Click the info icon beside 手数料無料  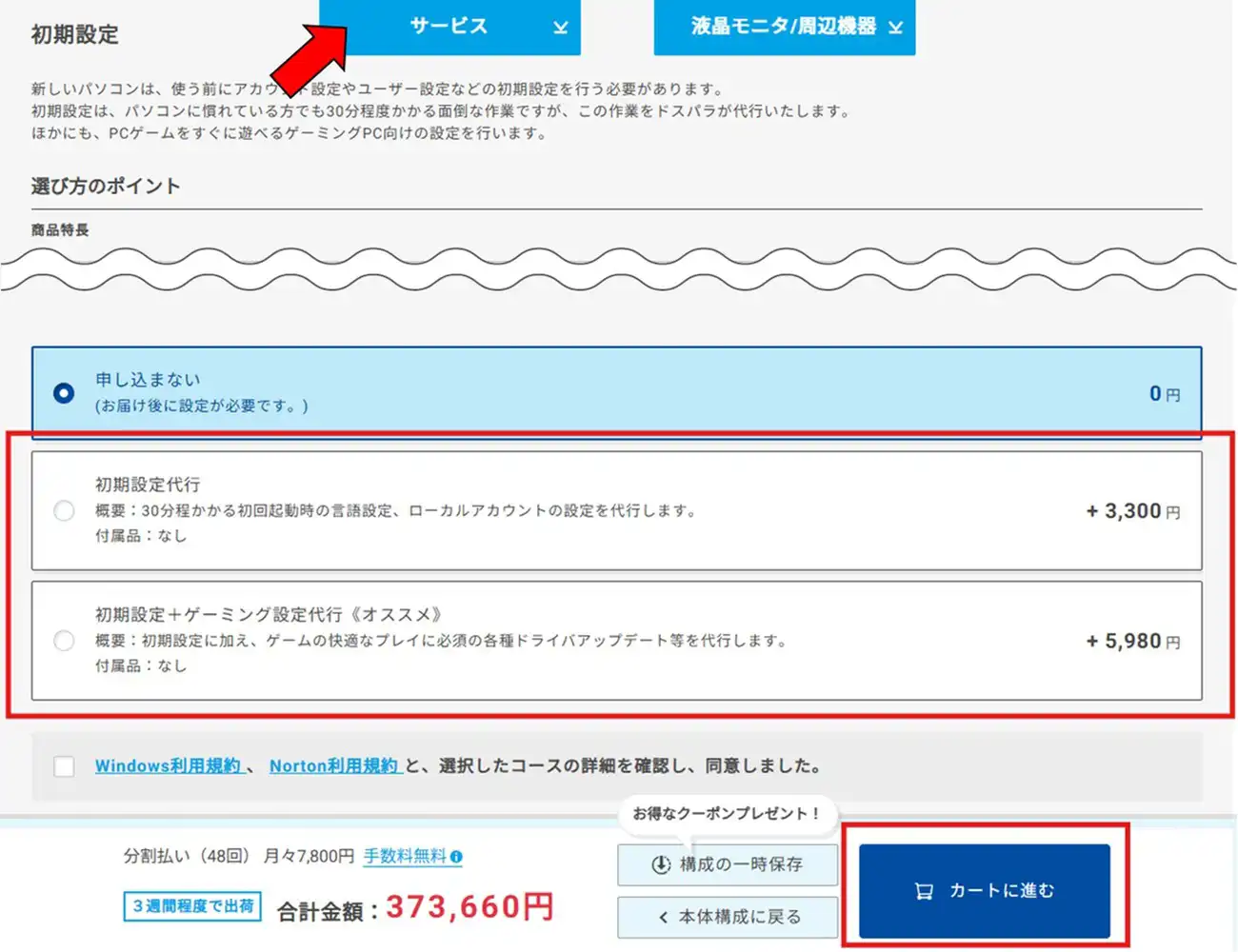click(456, 857)
